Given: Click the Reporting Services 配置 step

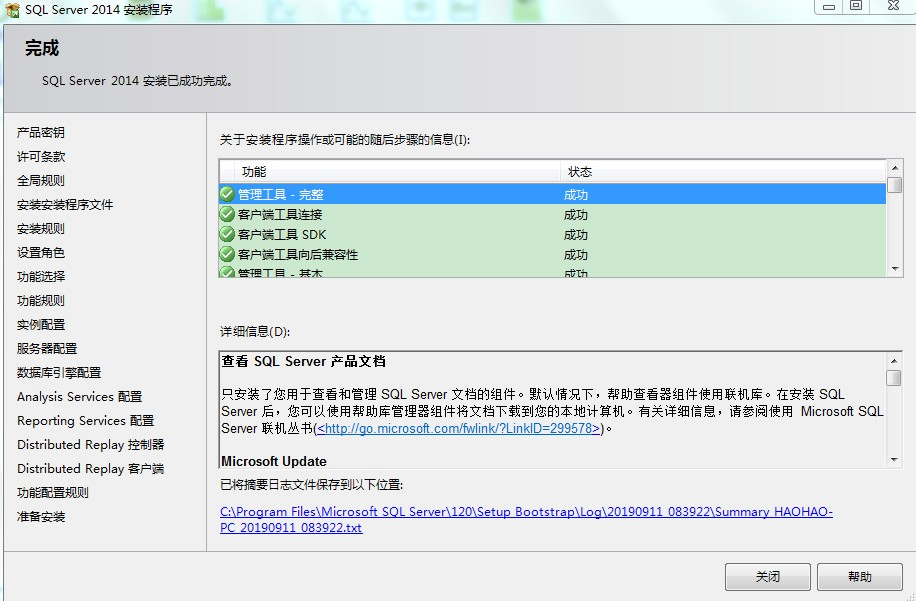Looking at the screenshot, I should point(85,421).
